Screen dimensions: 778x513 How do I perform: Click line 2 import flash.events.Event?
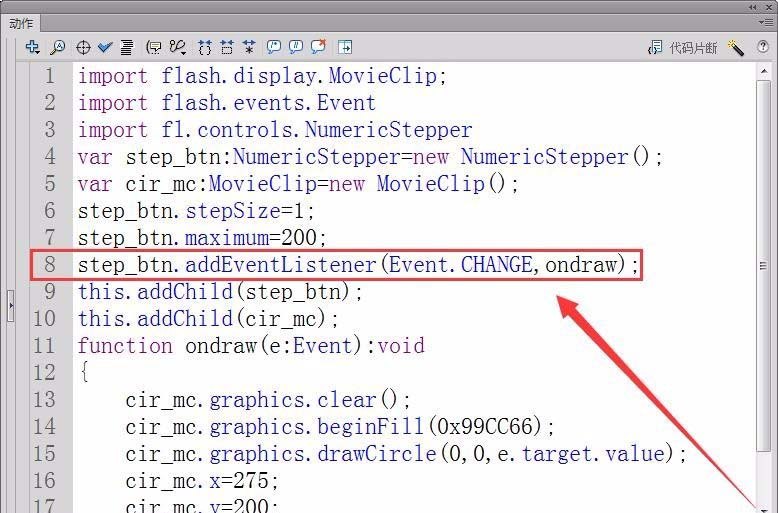click(x=227, y=103)
